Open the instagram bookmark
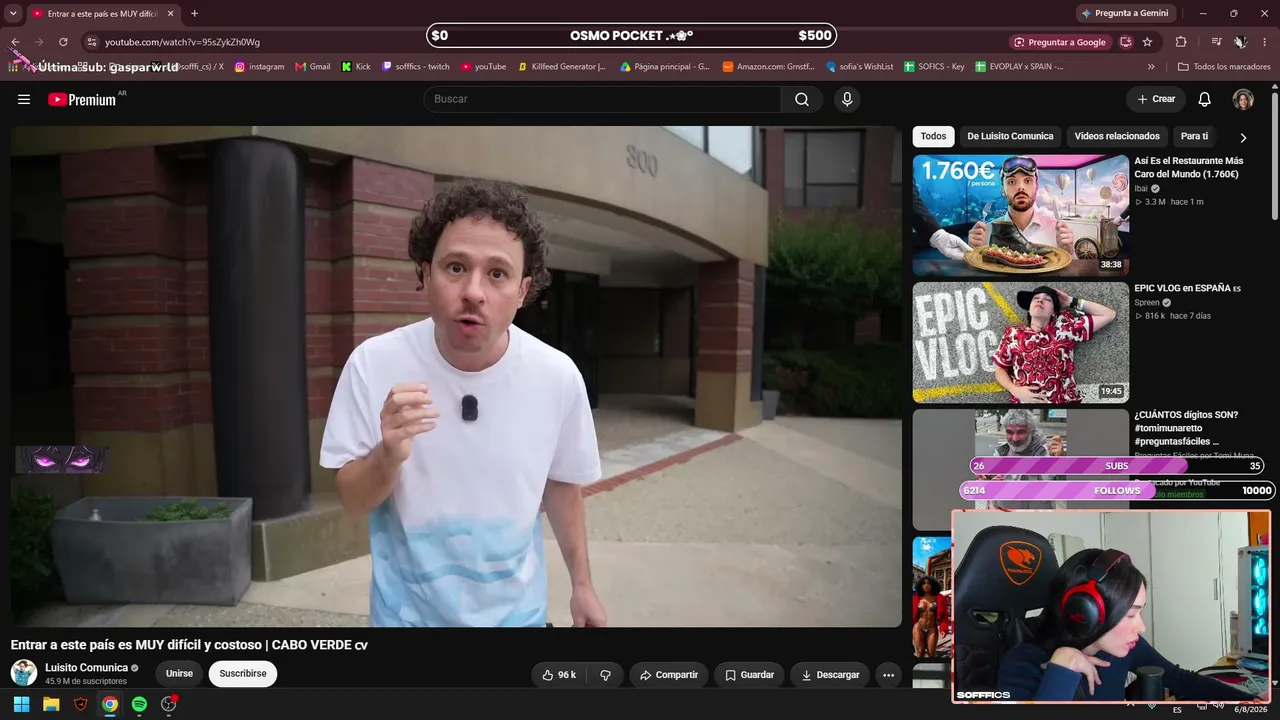 coord(260,67)
